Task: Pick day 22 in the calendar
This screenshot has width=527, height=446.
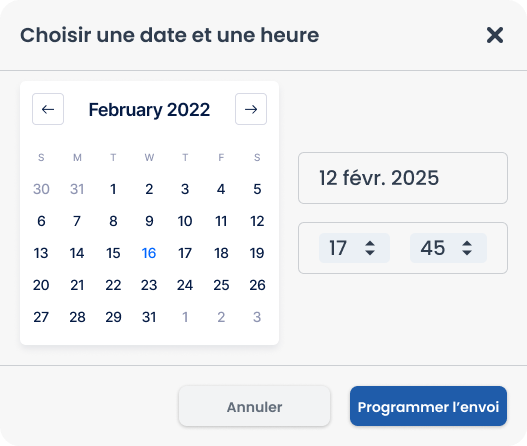Action: click(x=113, y=285)
